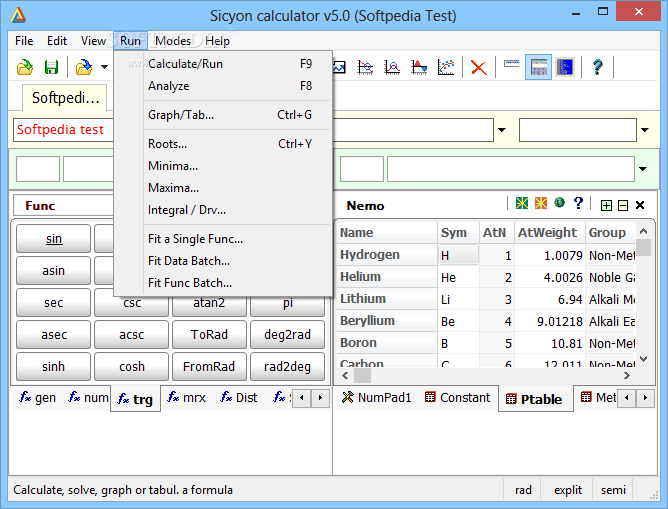Open the Edit menu
This screenshot has width=668, height=509.
(x=57, y=41)
